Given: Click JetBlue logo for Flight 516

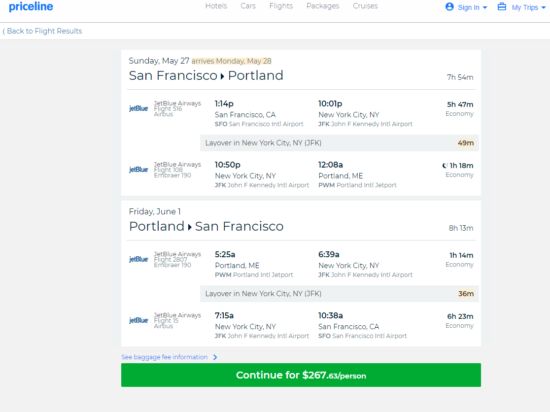Looking at the screenshot, I should 139,108.
